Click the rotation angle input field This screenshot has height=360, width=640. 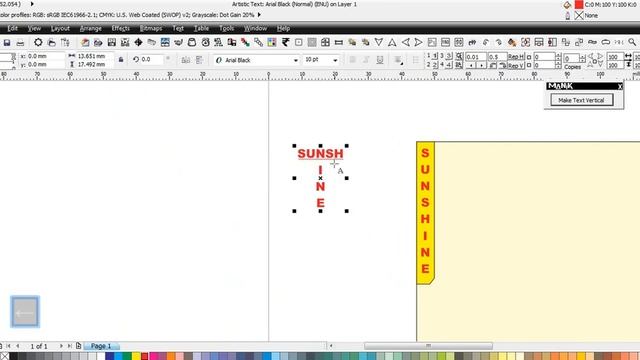pyautogui.click(x=152, y=60)
